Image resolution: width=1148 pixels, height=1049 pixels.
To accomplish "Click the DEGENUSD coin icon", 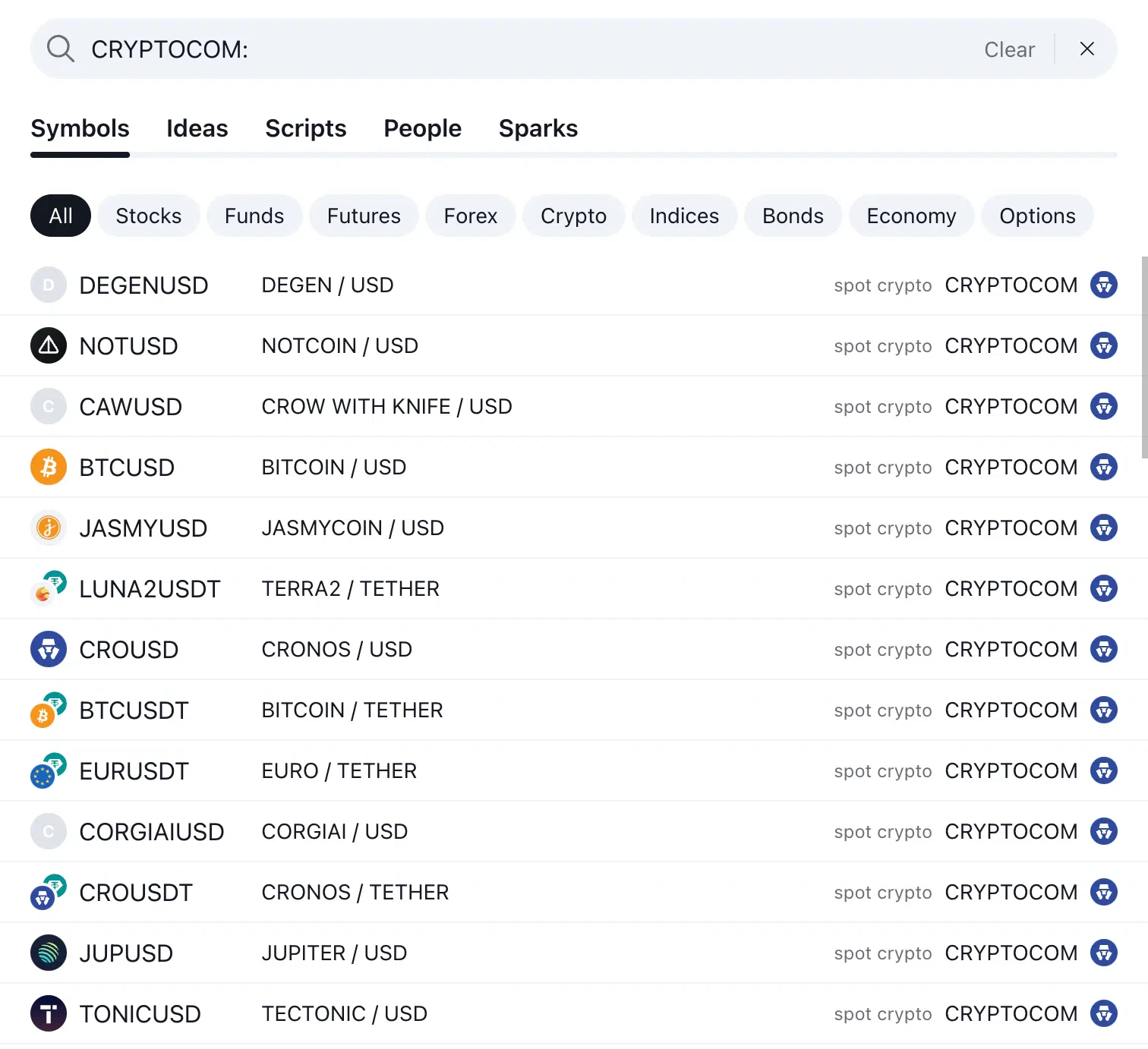I will pos(49,285).
